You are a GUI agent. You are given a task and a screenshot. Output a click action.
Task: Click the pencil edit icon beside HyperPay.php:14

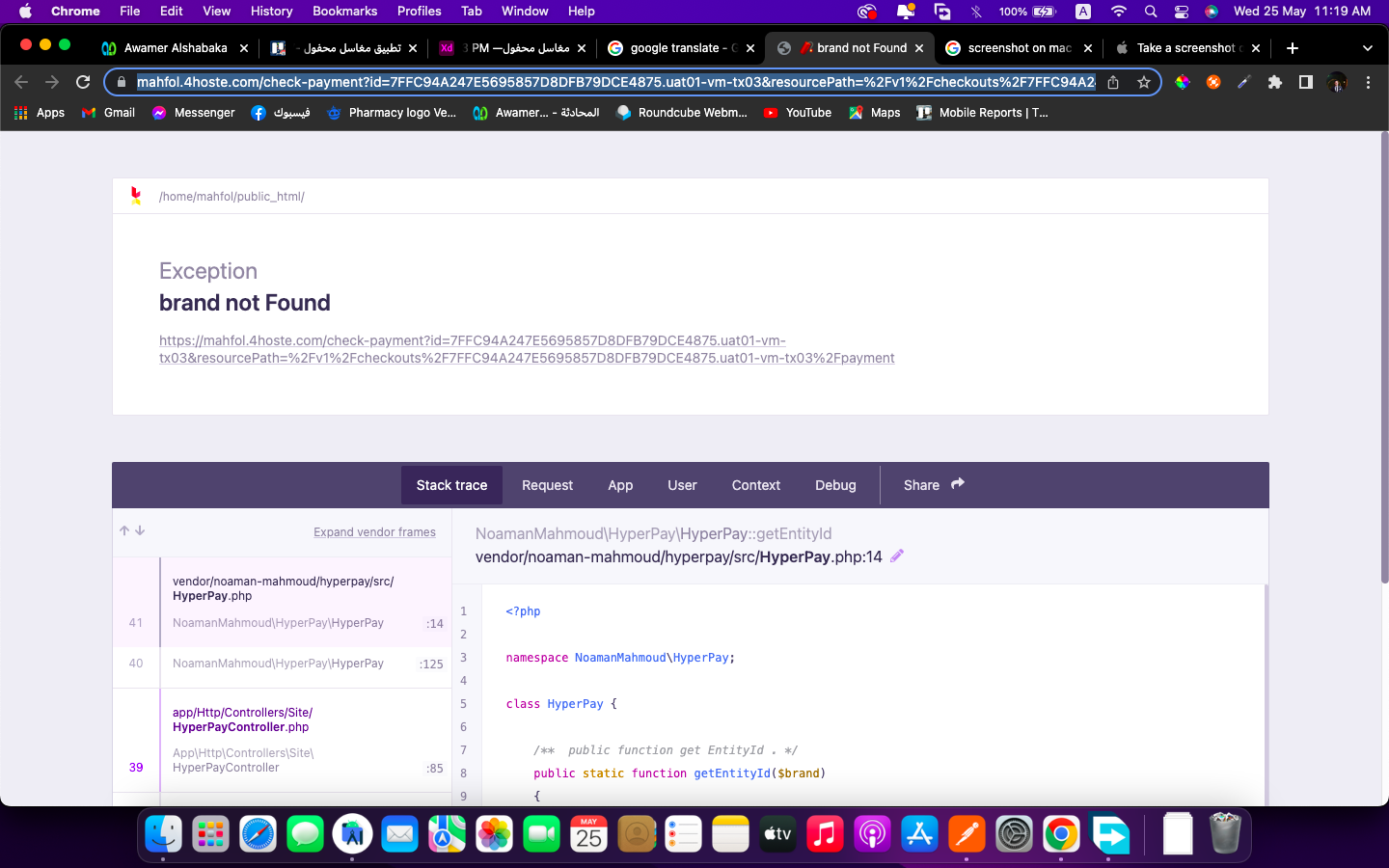tap(897, 556)
